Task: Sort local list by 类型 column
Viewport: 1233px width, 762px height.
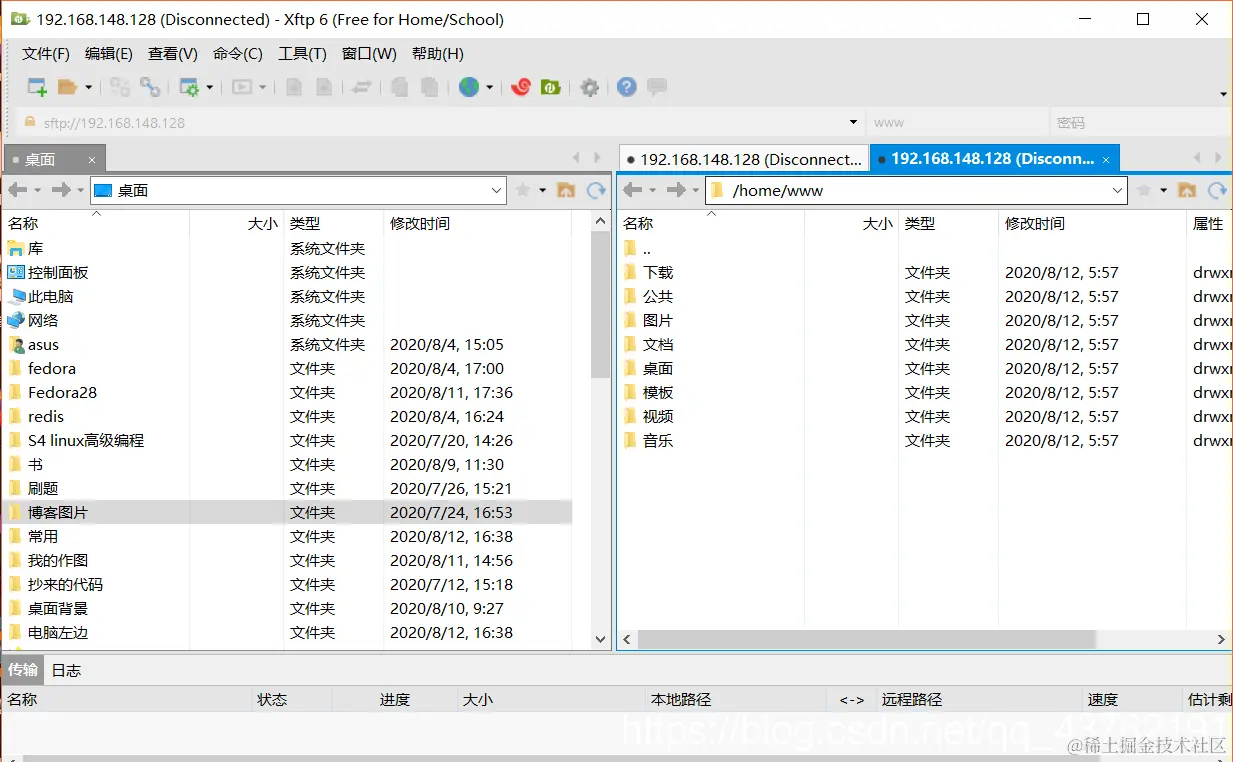Action: click(334, 224)
